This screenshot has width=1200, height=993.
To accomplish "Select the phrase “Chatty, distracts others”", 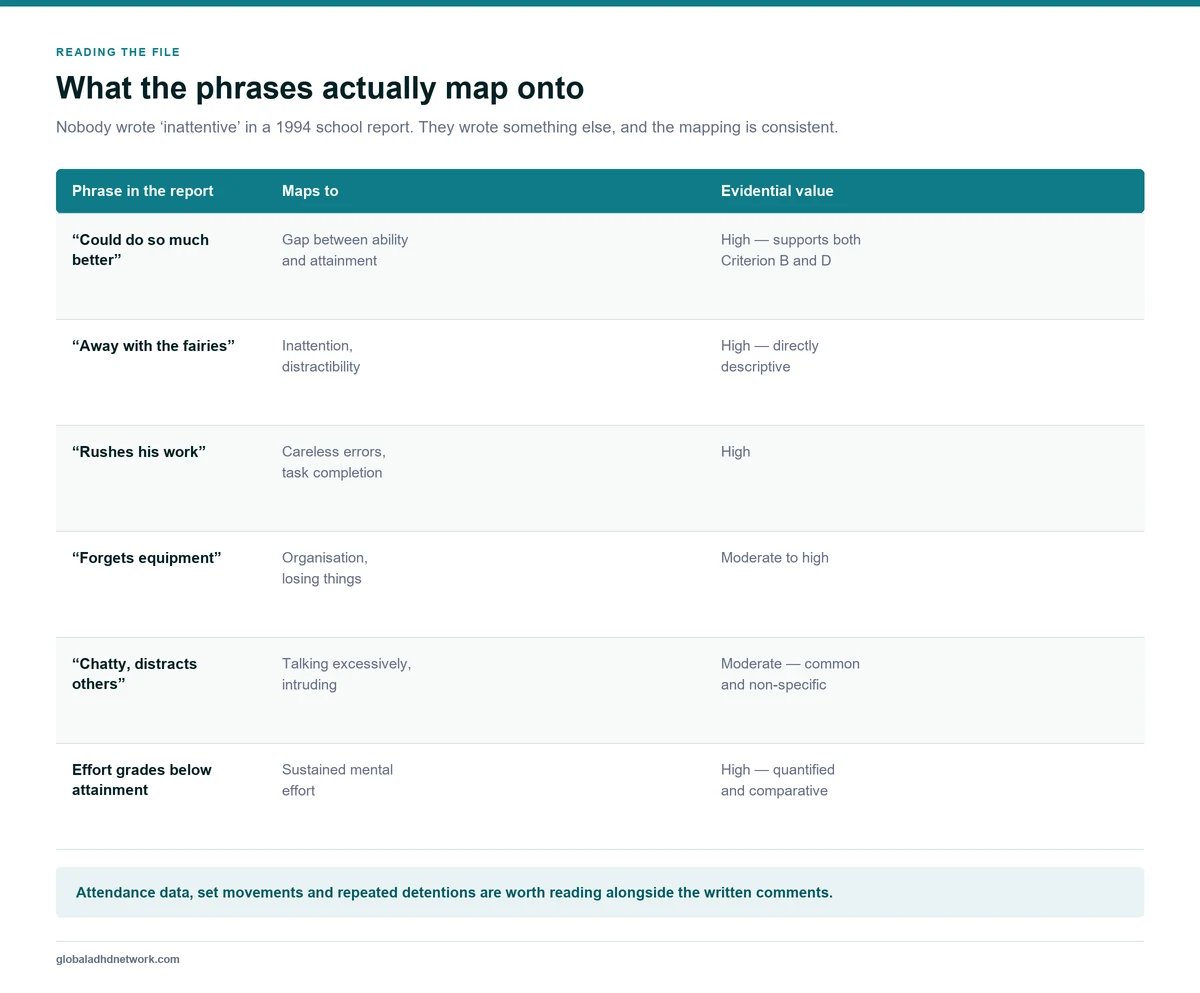I will click(x=135, y=674).
